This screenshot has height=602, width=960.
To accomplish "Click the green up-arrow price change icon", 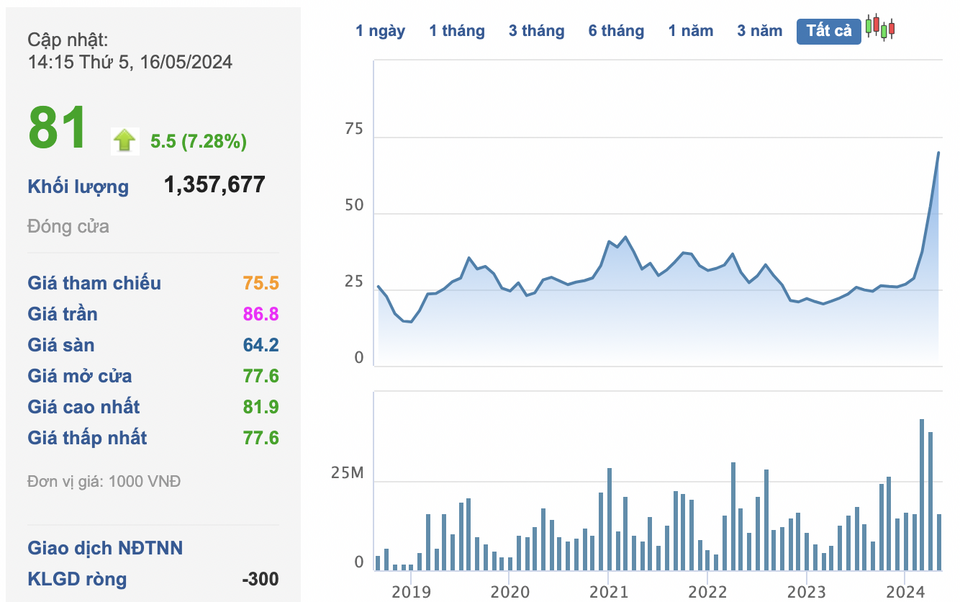I will (124, 141).
